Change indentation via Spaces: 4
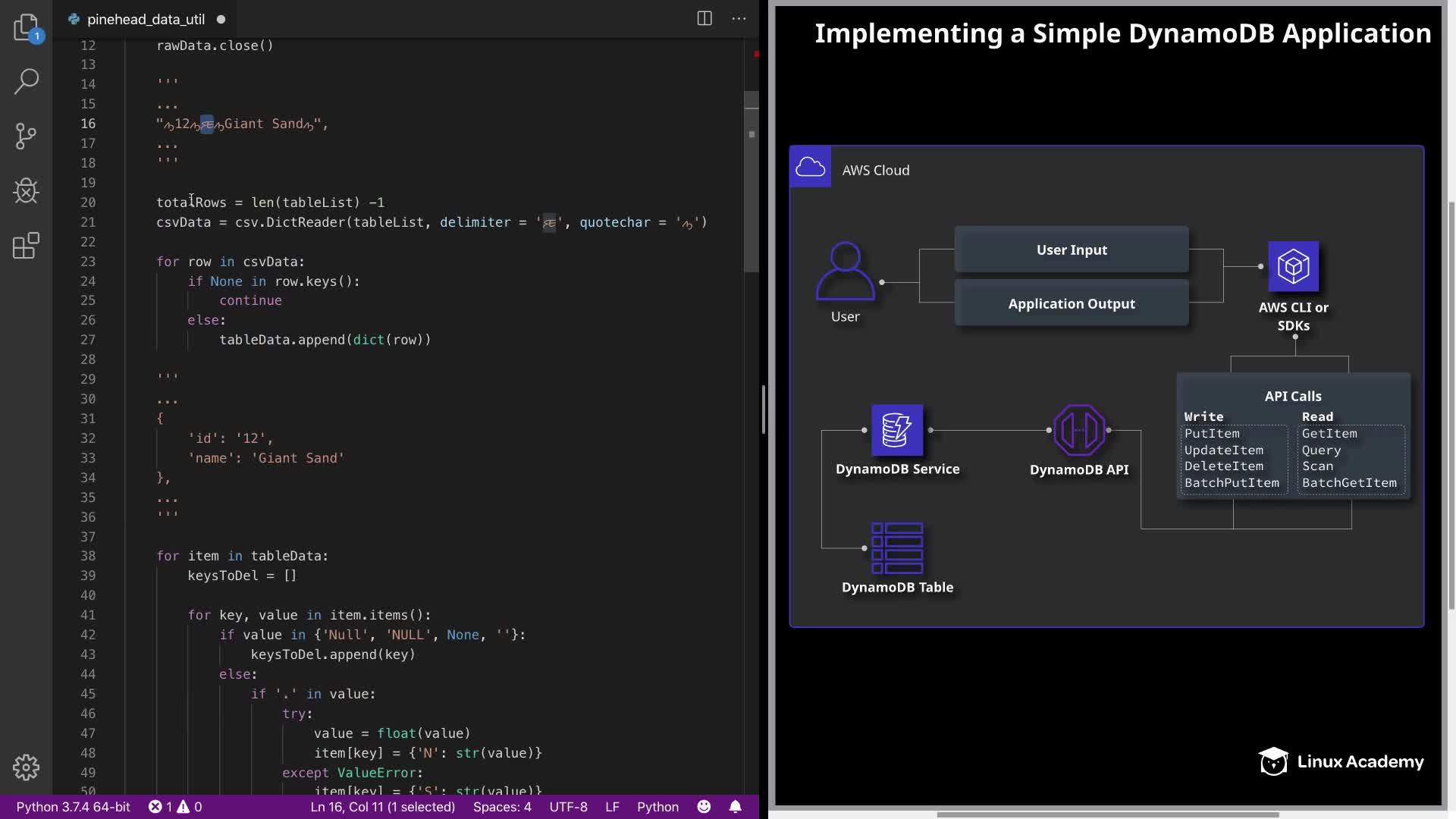 pyautogui.click(x=502, y=807)
